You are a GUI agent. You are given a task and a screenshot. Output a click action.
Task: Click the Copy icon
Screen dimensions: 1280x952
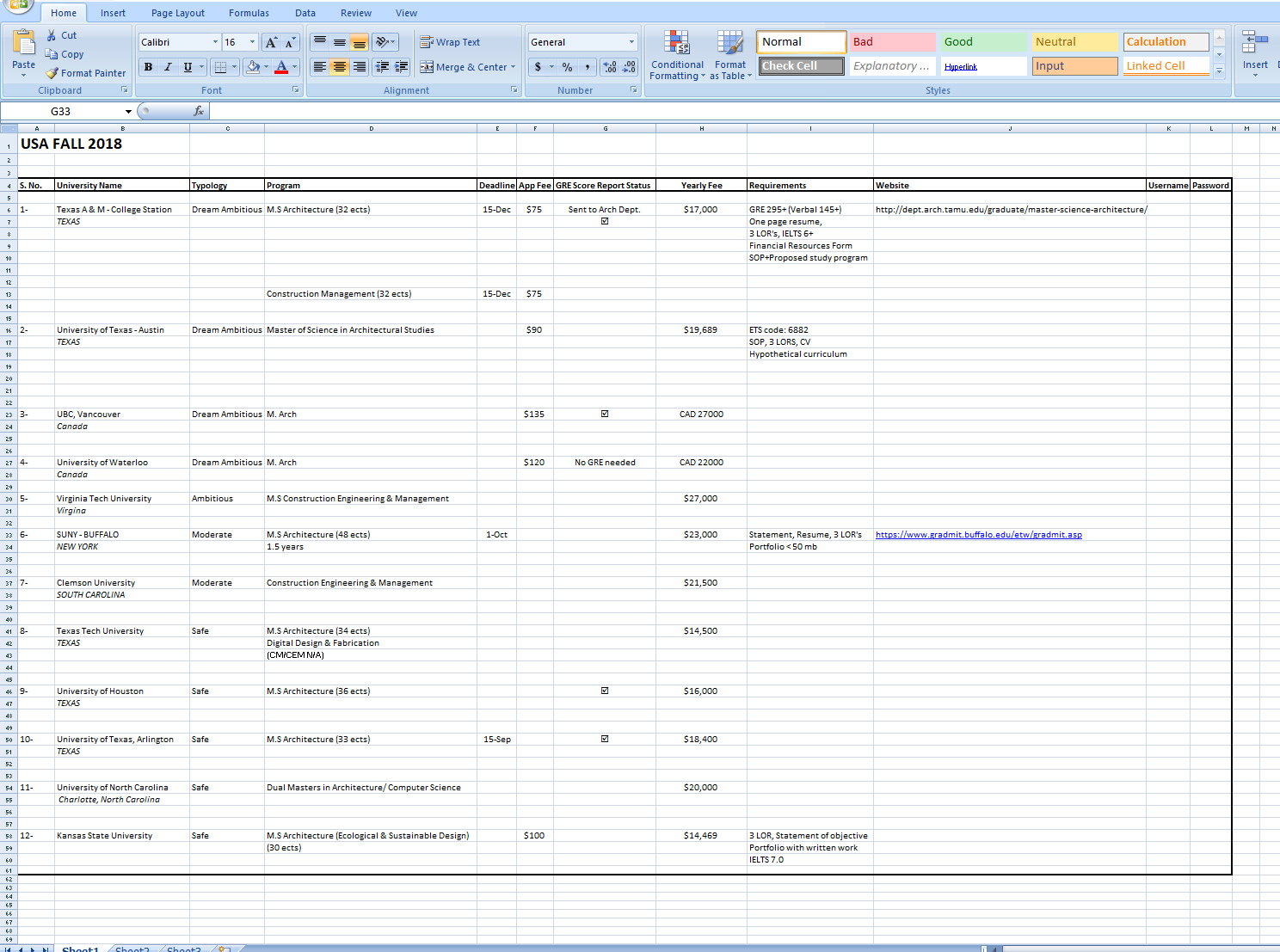tap(52, 54)
